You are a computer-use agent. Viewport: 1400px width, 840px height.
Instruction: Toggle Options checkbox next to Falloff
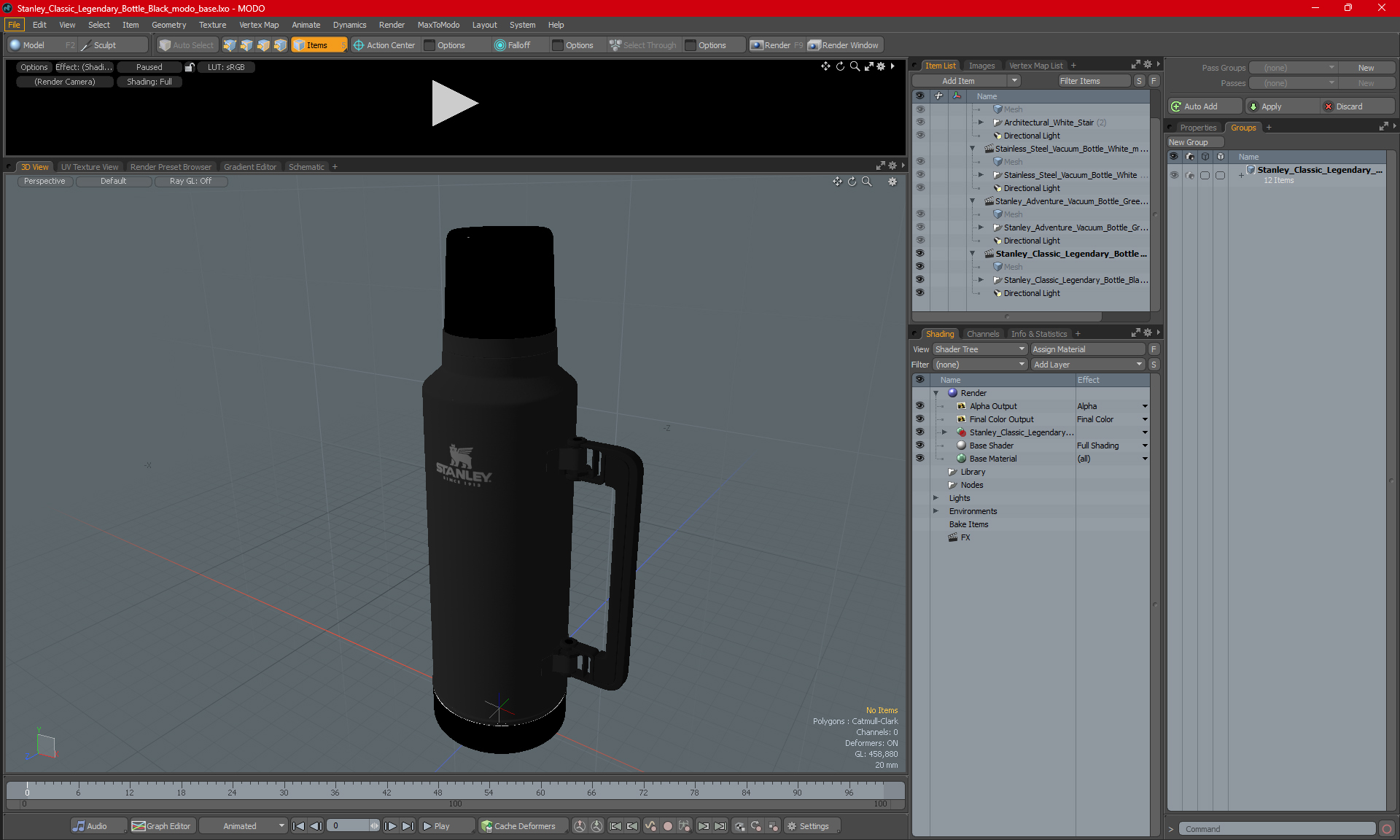coord(558,45)
